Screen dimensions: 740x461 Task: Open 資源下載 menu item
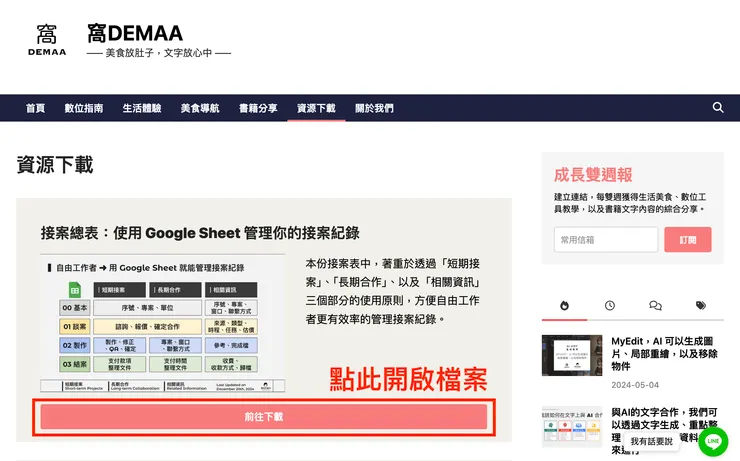pos(316,108)
